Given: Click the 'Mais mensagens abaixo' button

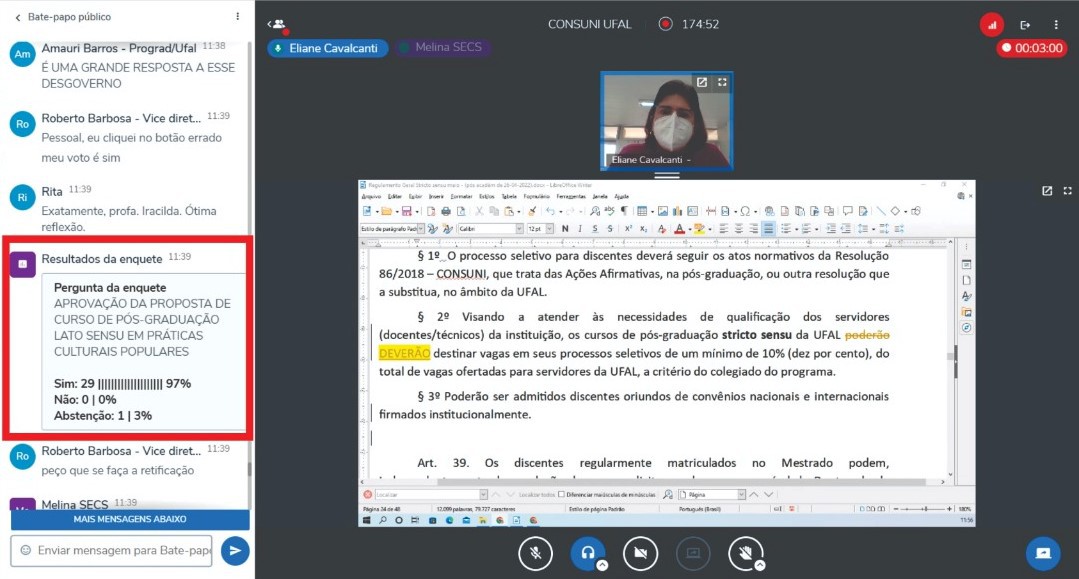Looking at the screenshot, I should pyautogui.click(x=130, y=520).
